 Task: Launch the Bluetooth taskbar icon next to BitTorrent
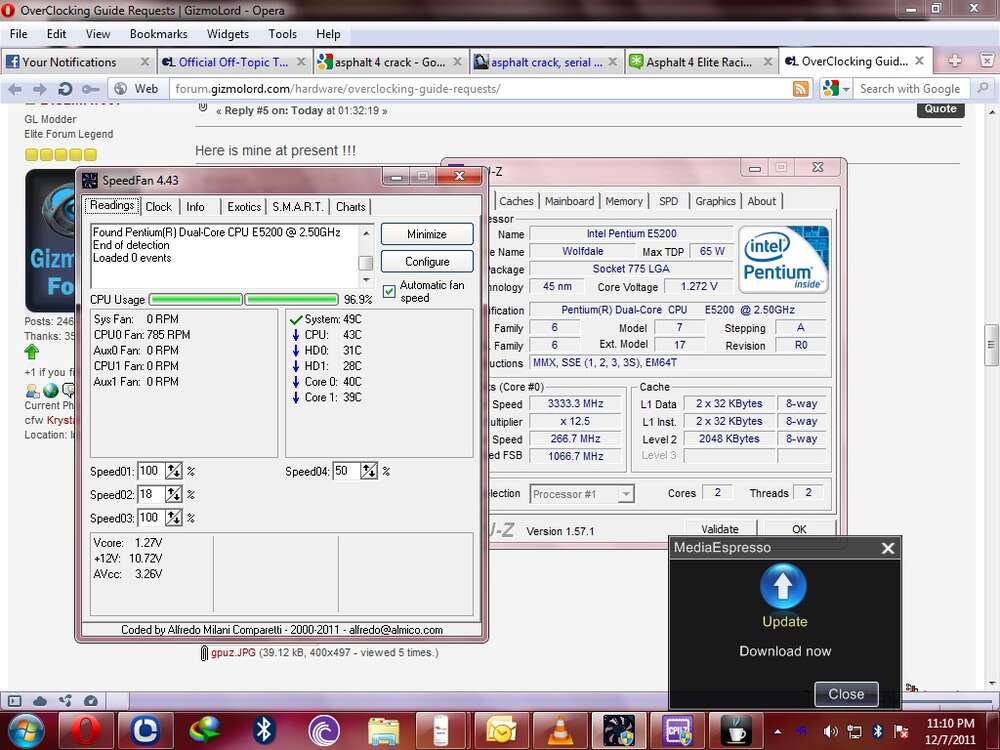[x=263, y=731]
